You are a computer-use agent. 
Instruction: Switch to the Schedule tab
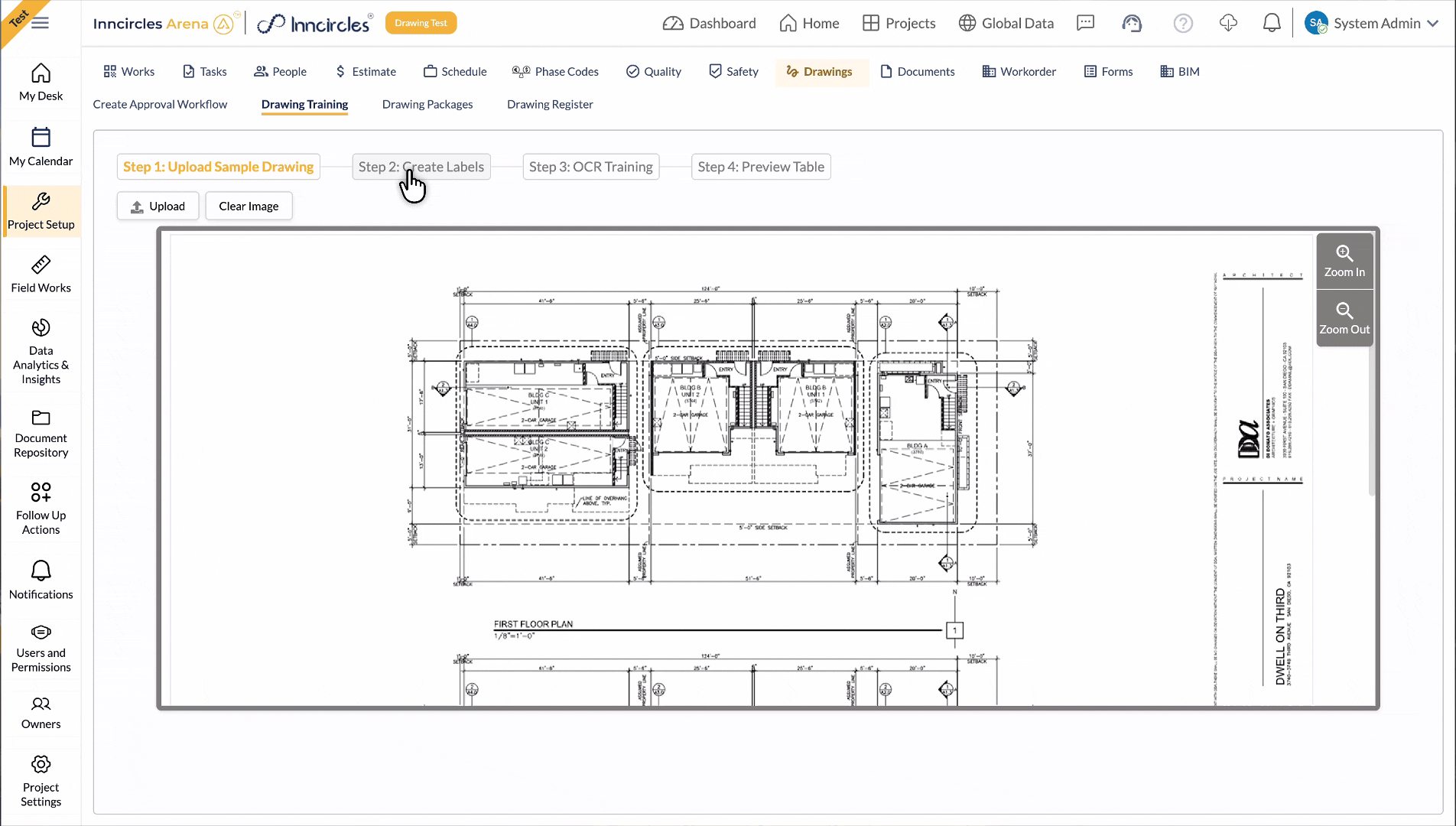pyautogui.click(x=455, y=71)
